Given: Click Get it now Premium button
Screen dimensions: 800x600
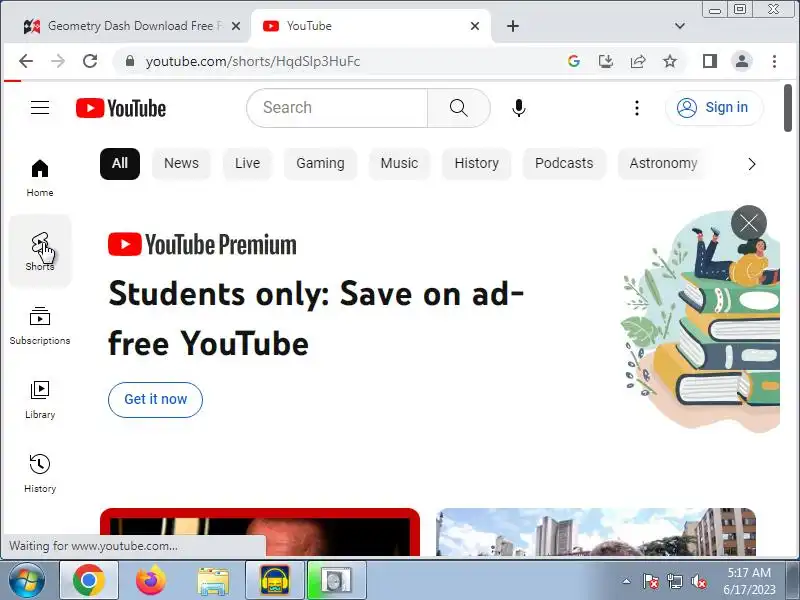Looking at the screenshot, I should 156,399.
